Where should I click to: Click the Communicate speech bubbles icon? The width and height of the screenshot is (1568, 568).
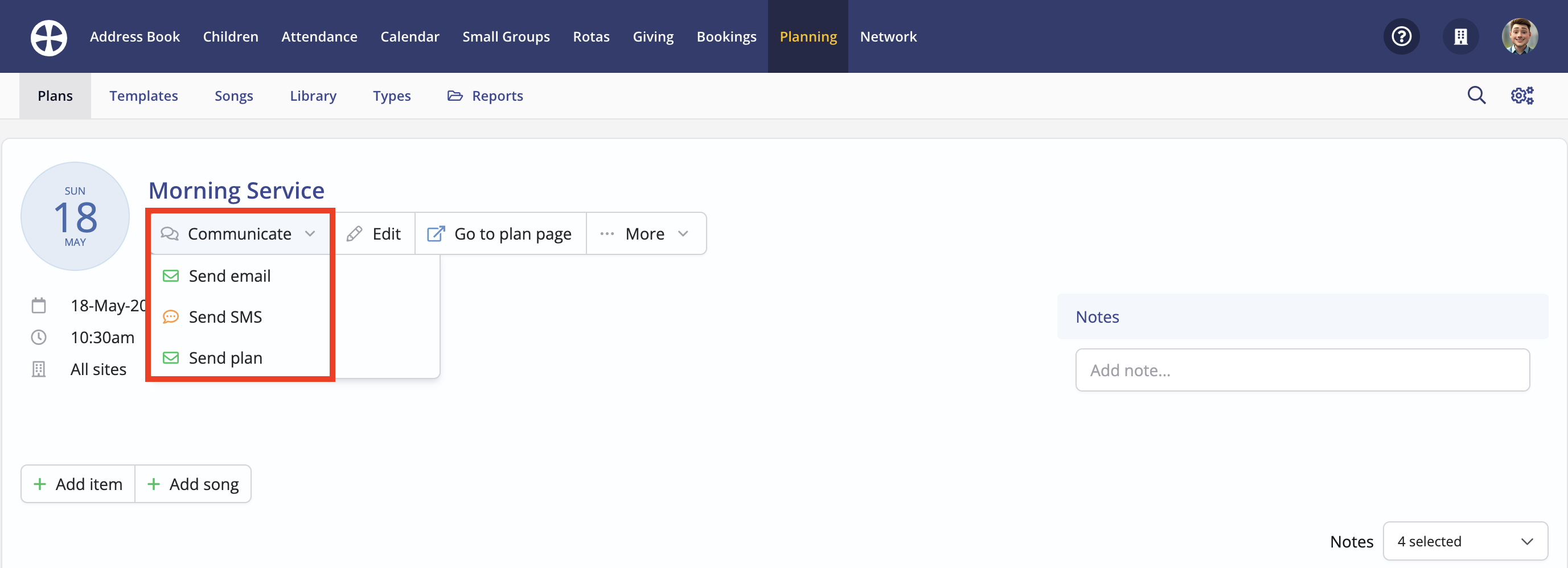[x=169, y=234]
